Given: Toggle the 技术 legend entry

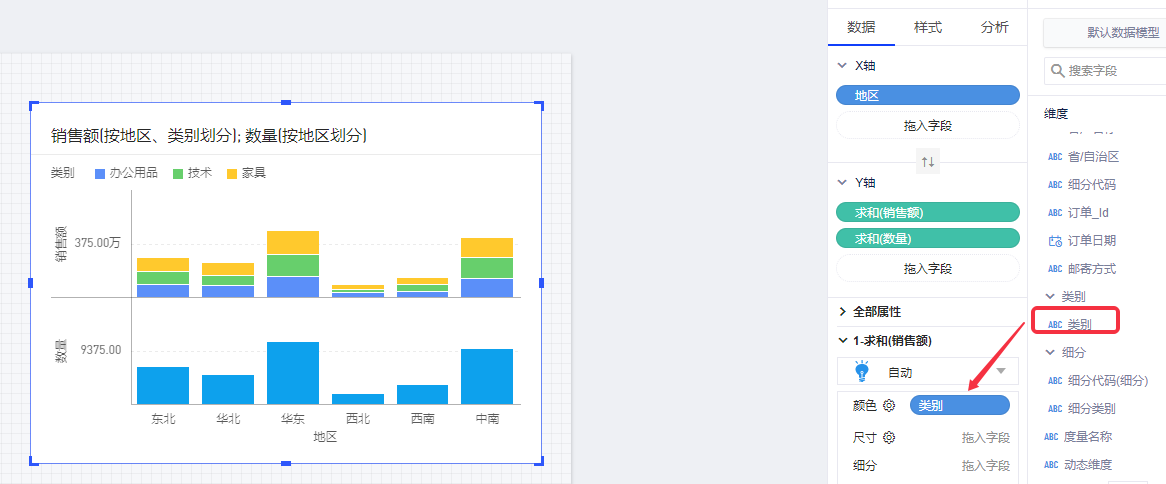Looking at the screenshot, I should (x=192, y=173).
